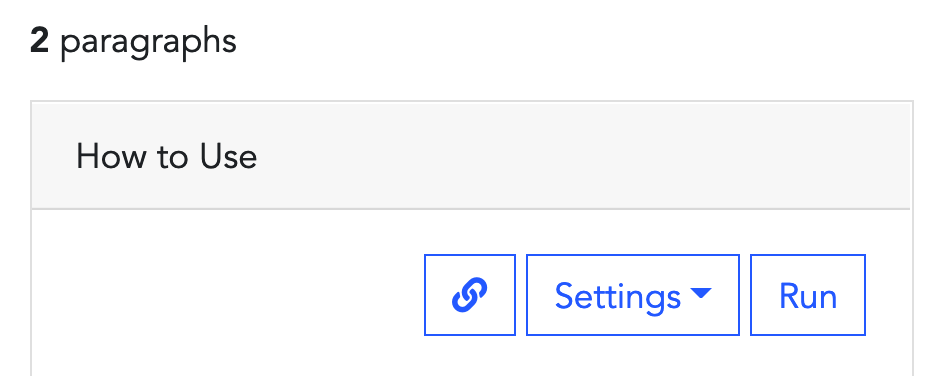Get link to this paragraph
This screenshot has width=940, height=376.
[469, 294]
